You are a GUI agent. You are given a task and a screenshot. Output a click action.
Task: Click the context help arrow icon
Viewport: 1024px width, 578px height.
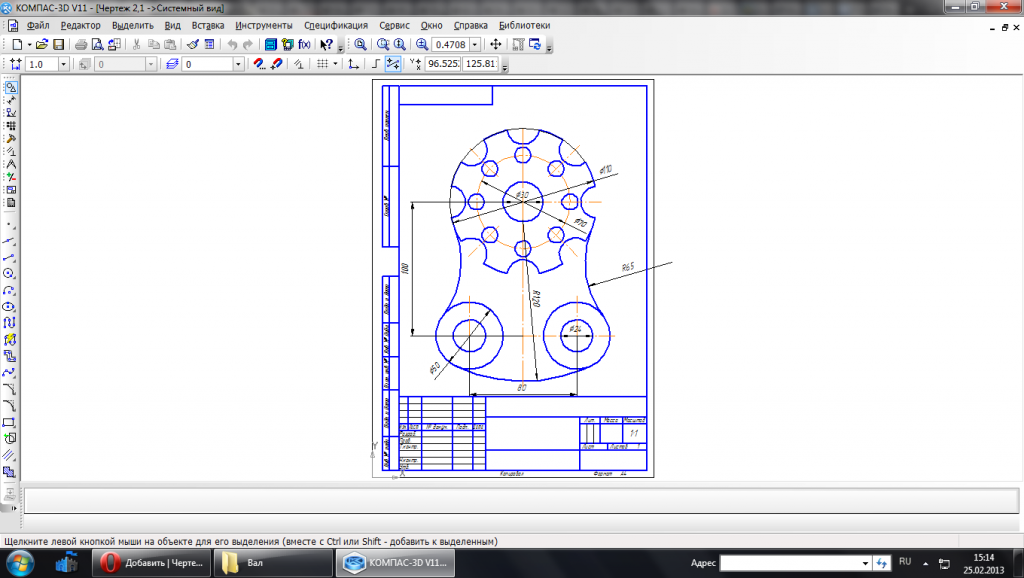click(327, 44)
